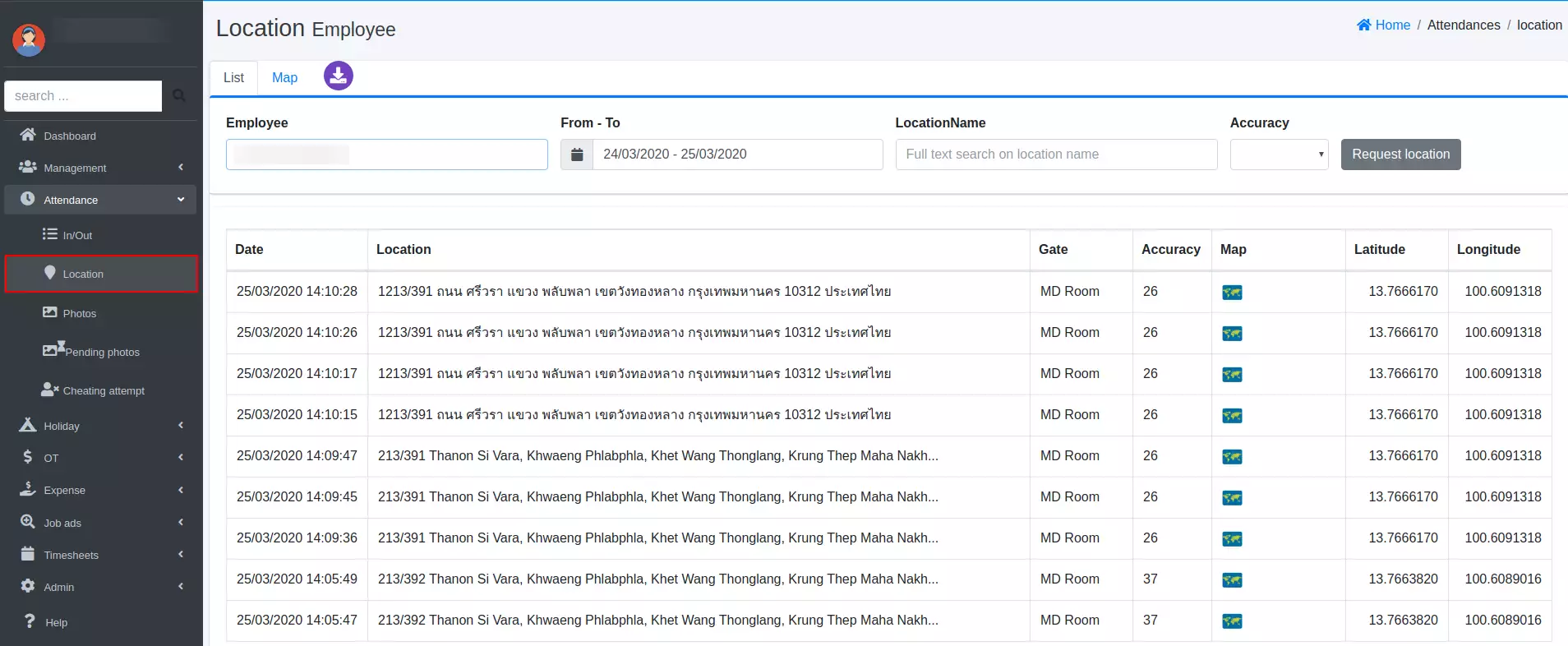The height and width of the screenshot is (646, 1568).
Task: Switch to the List tab
Action: tap(233, 78)
